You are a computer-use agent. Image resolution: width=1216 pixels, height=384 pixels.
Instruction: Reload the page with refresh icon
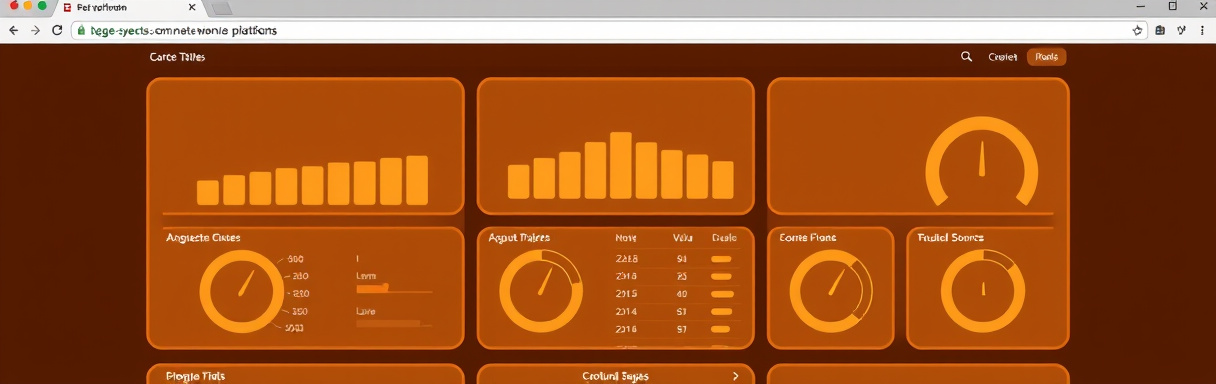[58, 31]
